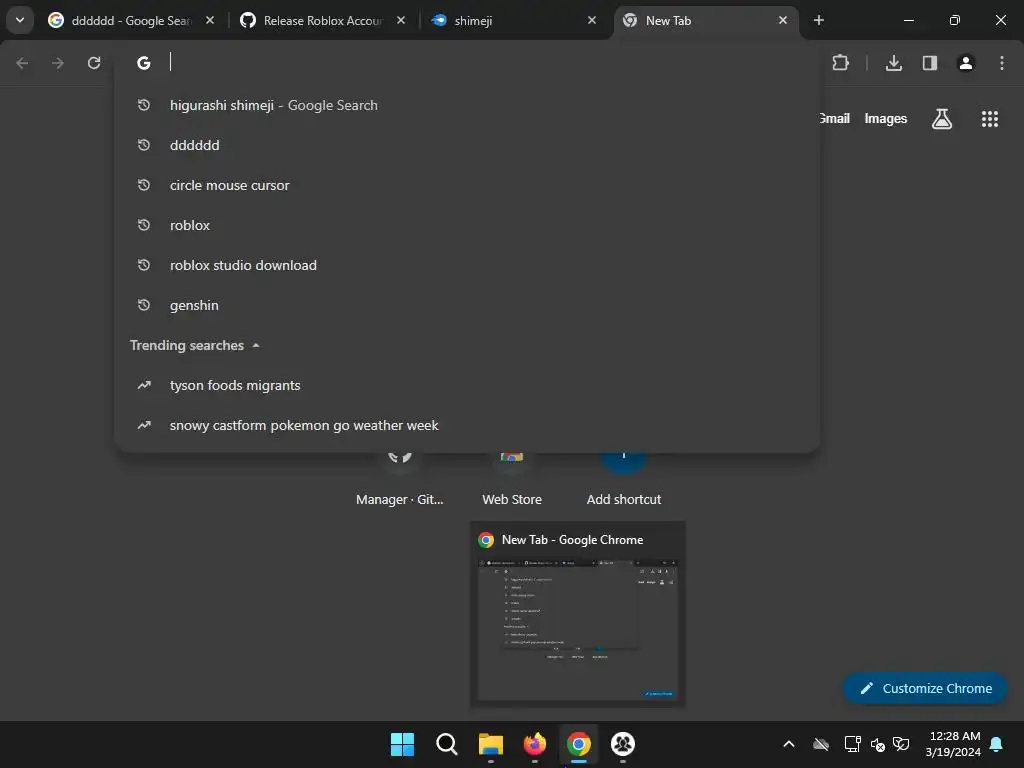1024x768 pixels.
Task: Open Firefox from the taskbar
Action: (535, 744)
